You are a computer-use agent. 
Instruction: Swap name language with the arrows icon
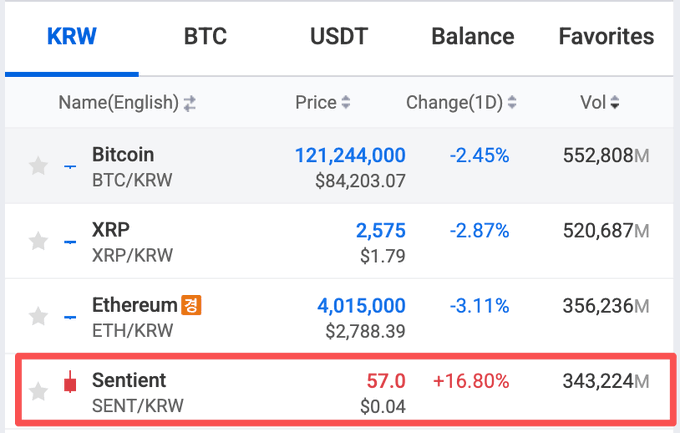tap(190, 103)
